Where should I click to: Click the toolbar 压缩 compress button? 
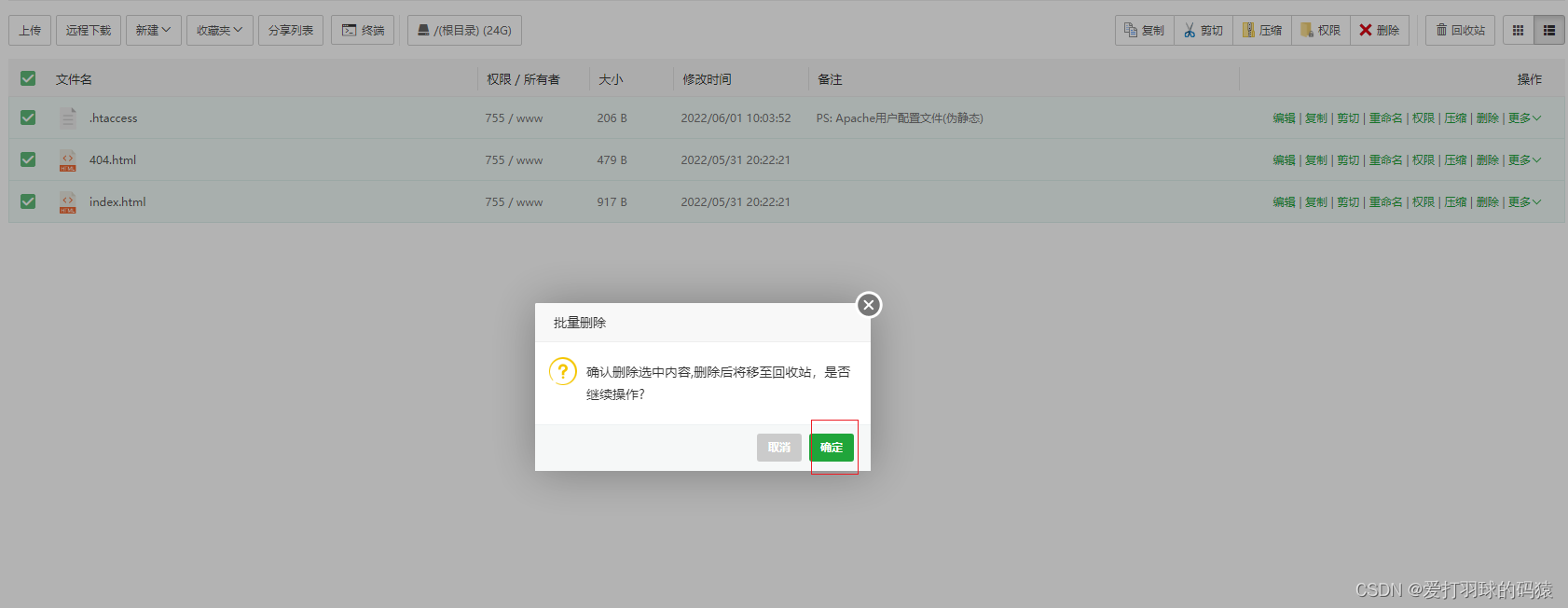point(1262,30)
